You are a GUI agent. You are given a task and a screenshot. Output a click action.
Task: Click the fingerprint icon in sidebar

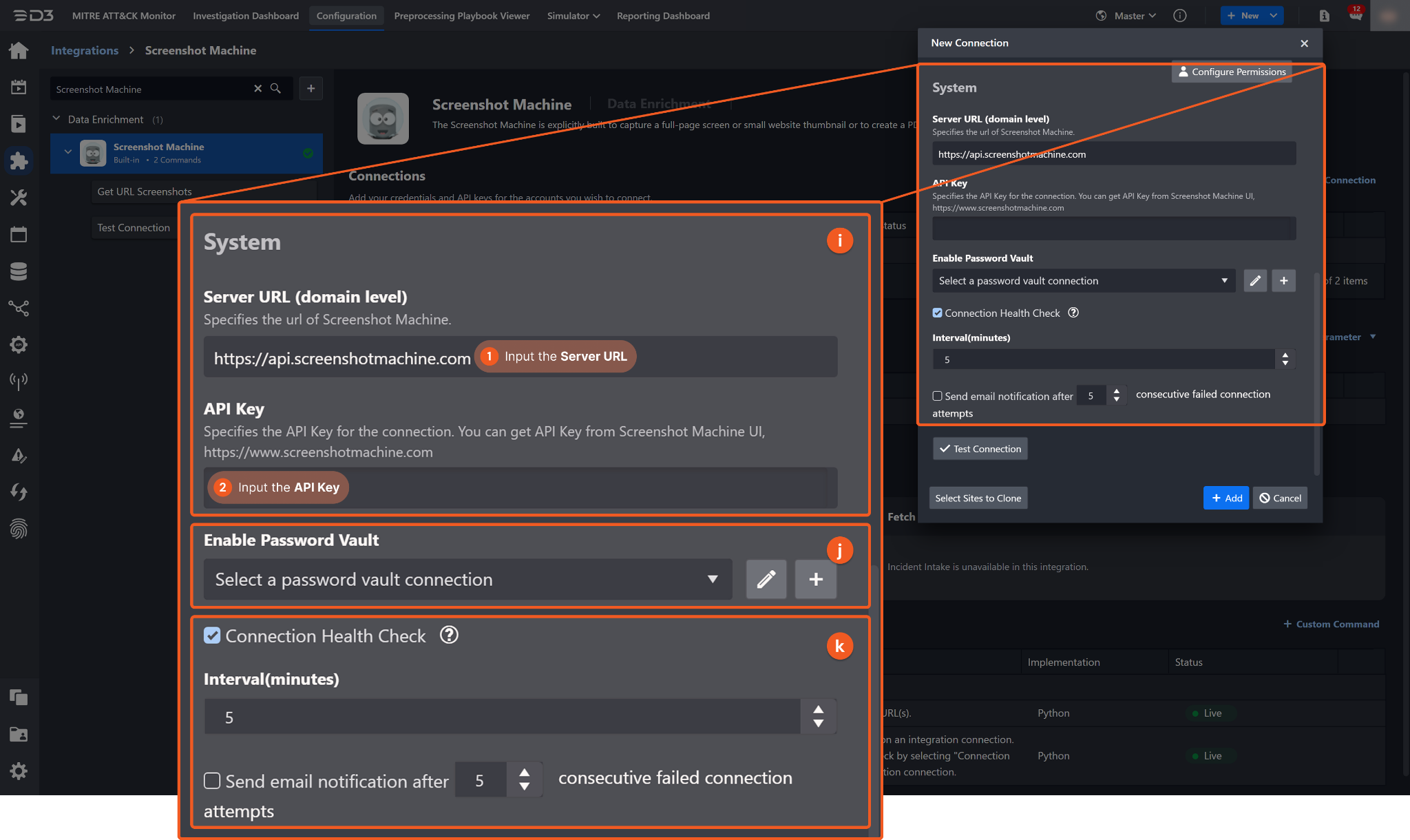[19, 529]
